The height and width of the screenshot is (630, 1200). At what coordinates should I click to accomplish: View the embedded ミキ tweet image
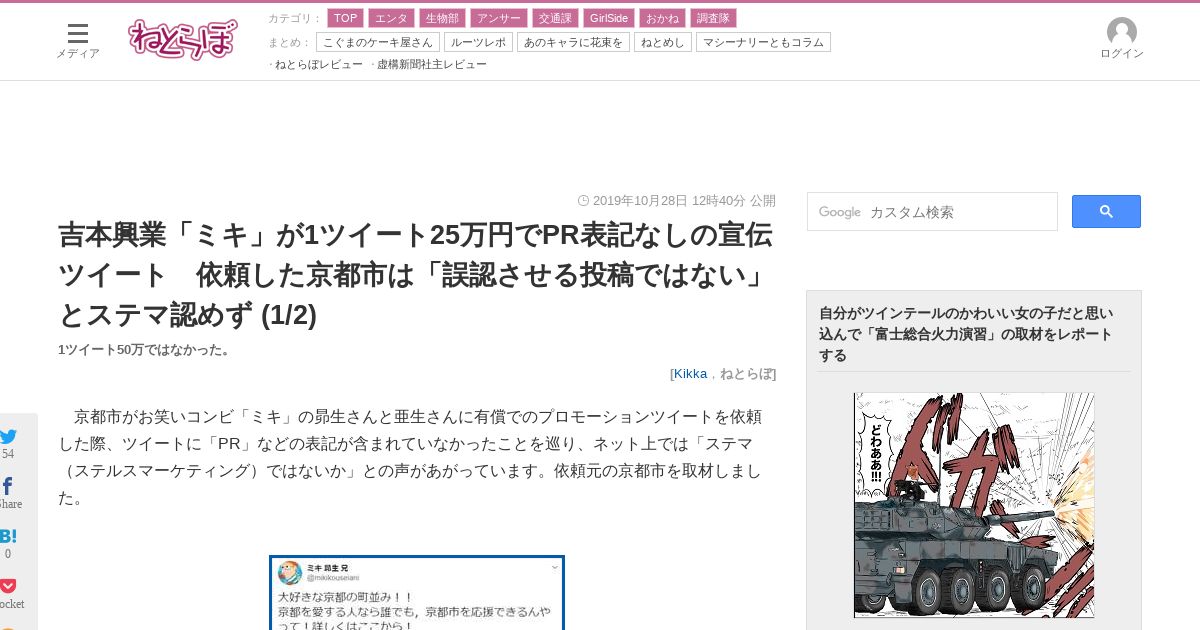pyautogui.click(x=417, y=593)
